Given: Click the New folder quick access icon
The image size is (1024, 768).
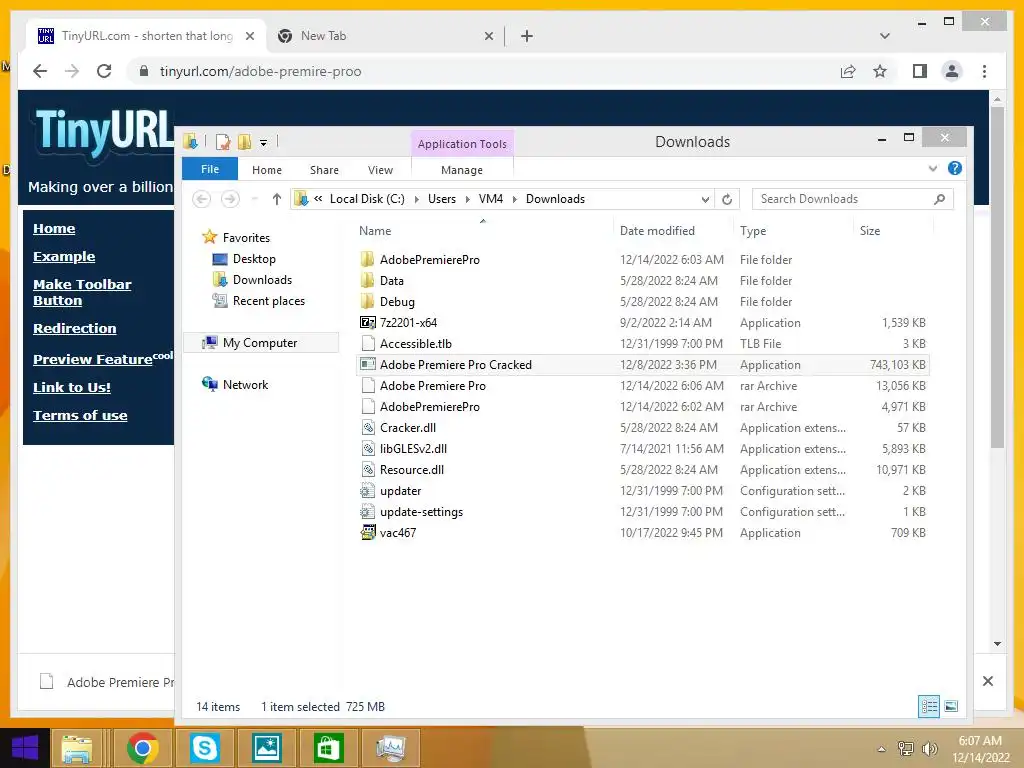Looking at the screenshot, I should (245, 142).
